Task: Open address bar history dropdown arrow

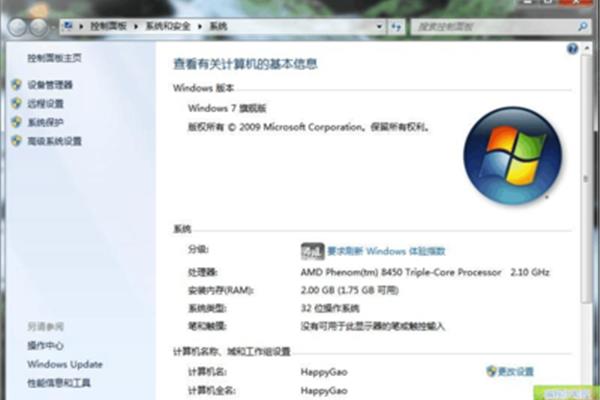Action: 379,27
